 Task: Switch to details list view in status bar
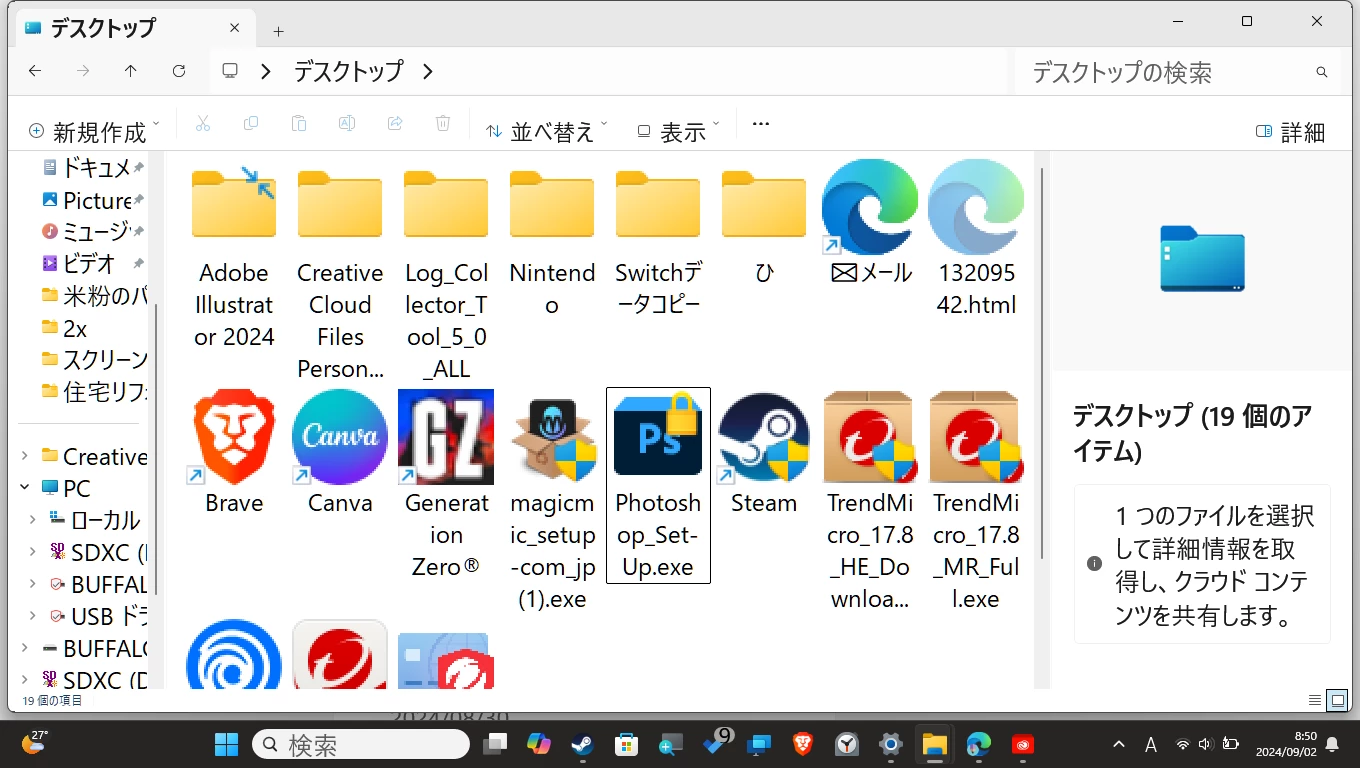click(x=1315, y=700)
